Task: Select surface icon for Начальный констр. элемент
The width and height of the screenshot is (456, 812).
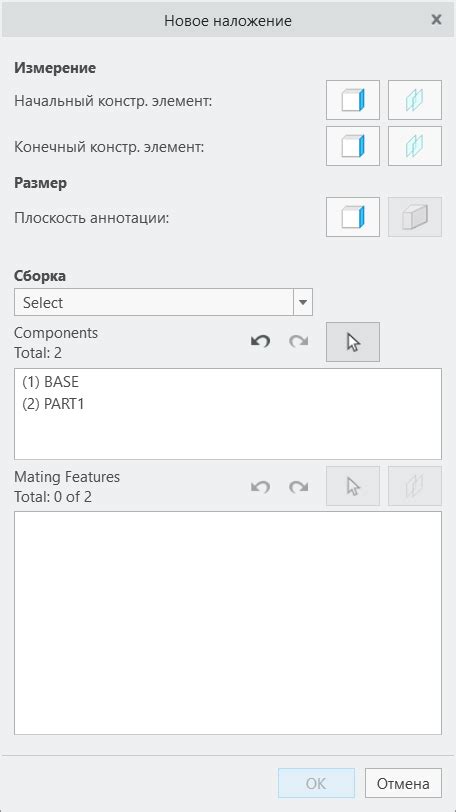Action: tap(352, 100)
